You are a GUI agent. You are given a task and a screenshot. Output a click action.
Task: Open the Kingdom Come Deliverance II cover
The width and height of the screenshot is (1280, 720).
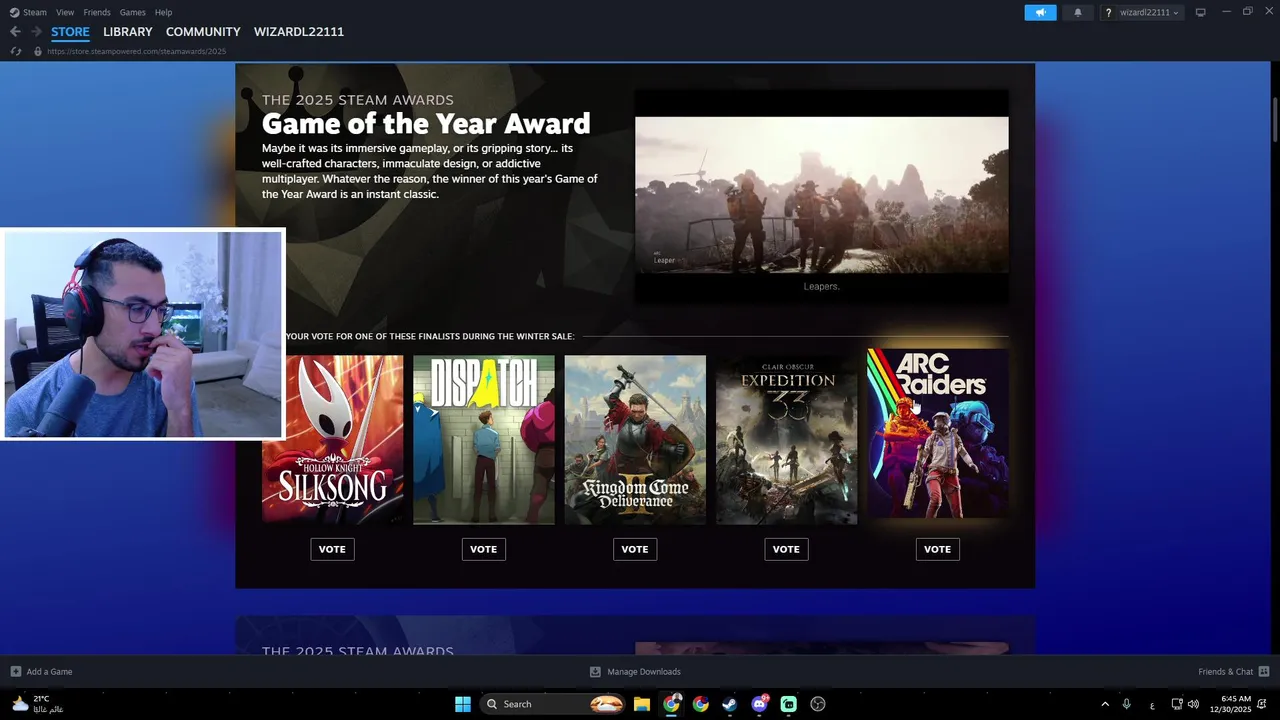[635, 439]
